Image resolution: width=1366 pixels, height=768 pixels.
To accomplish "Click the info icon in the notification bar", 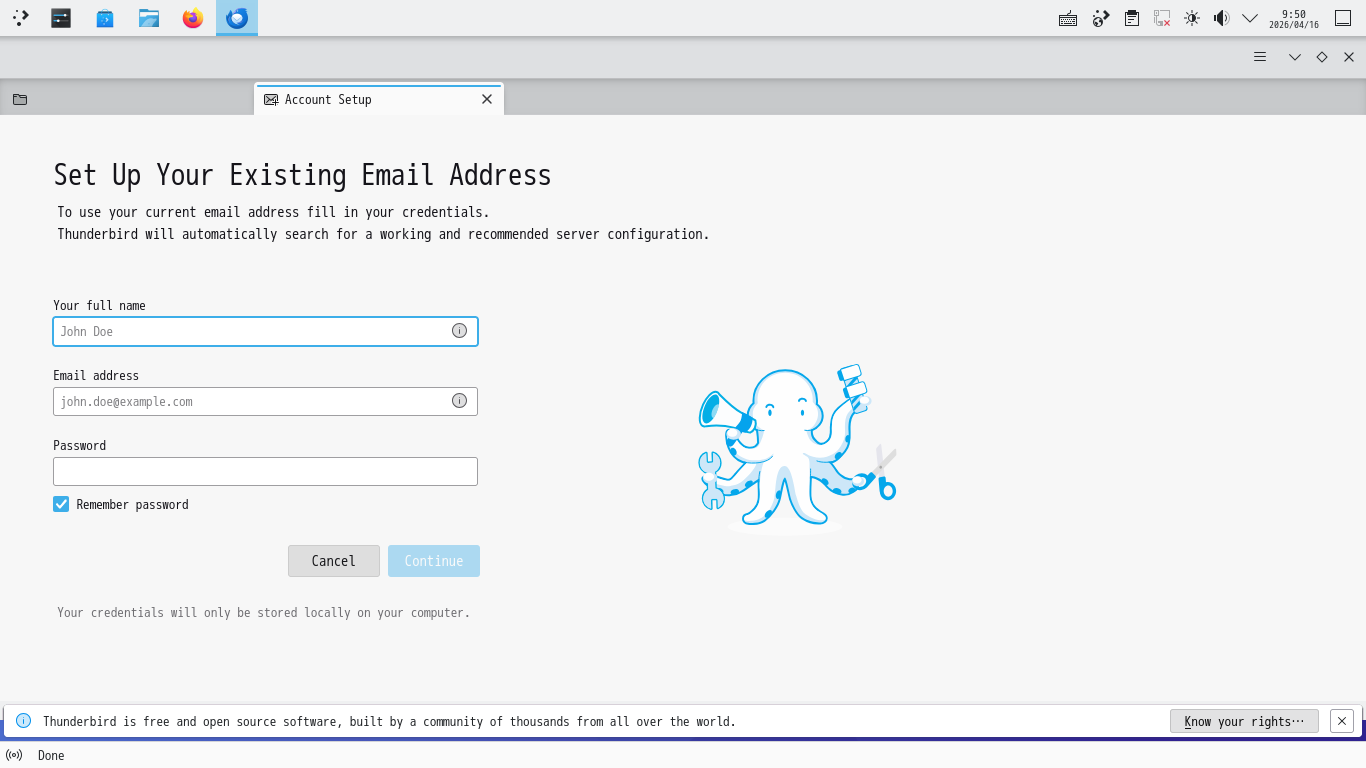I will pyautogui.click(x=24, y=721).
